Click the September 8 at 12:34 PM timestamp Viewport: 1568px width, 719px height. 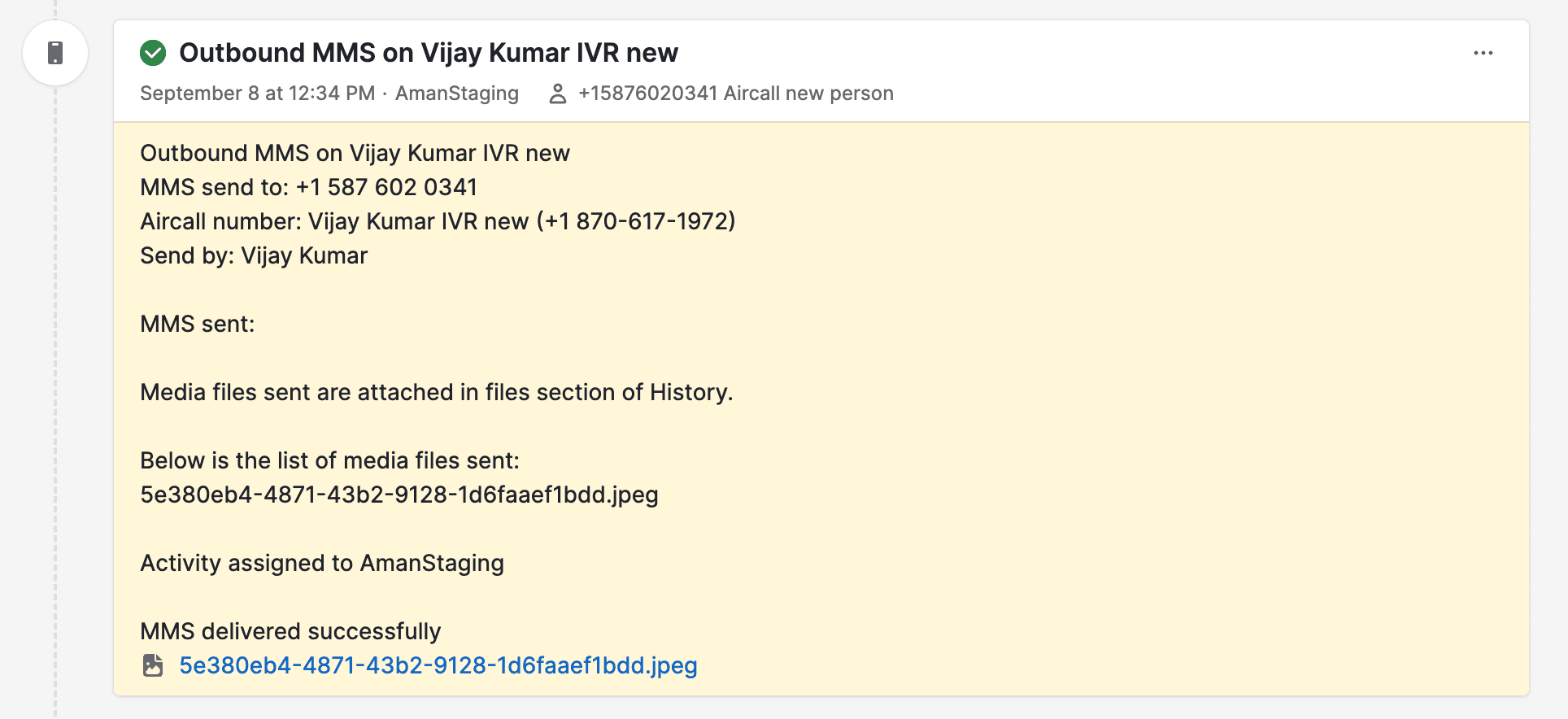tap(257, 94)
